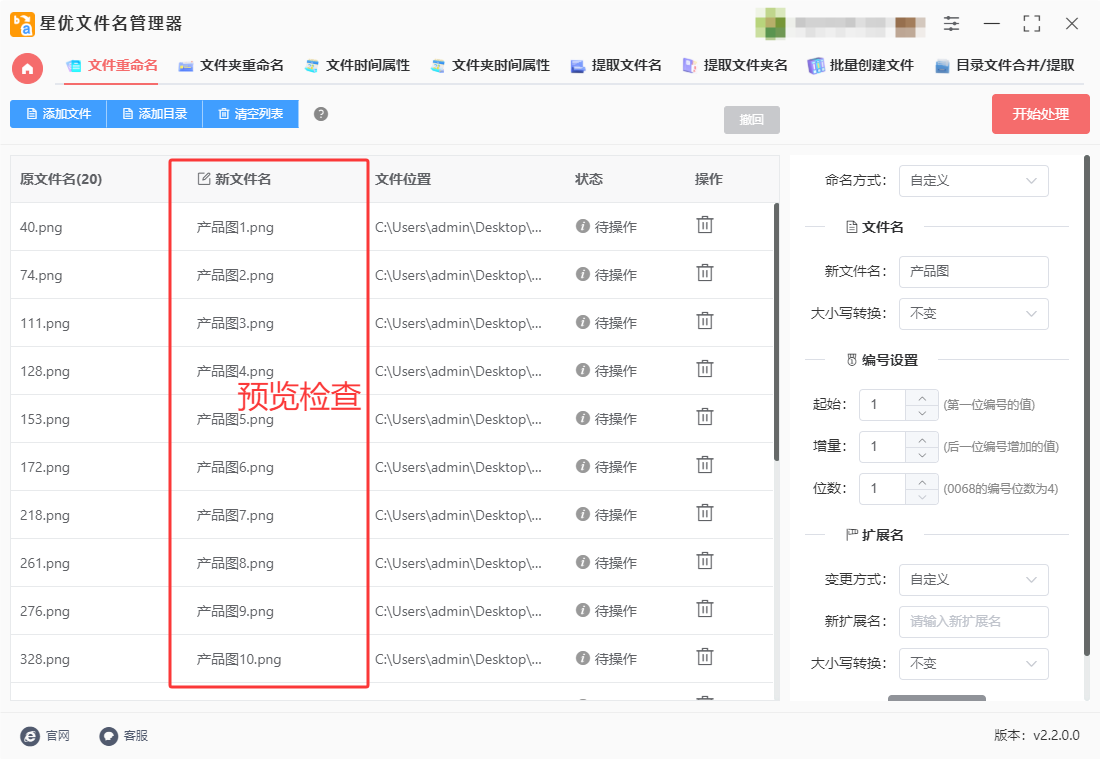The width and height of the screenshot is (1100, 760).
Task: Click the 版本: v2.2.0.0 label
Action: coord(1036,735)
